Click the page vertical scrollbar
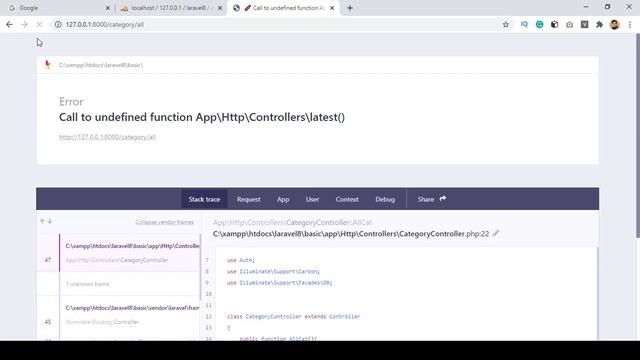Viewport: 640px width, 360px height. point(638,136)
